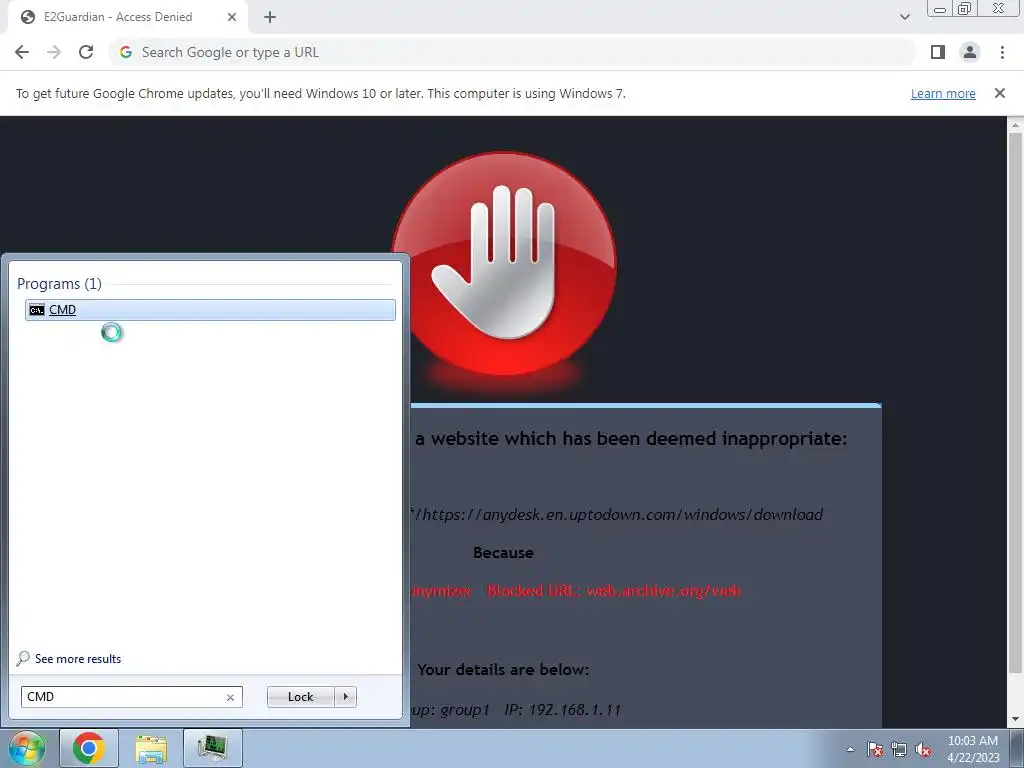1024x768 pixels.
Task: Open the Chrome profile avatar icon
Action: coord(970,52)
